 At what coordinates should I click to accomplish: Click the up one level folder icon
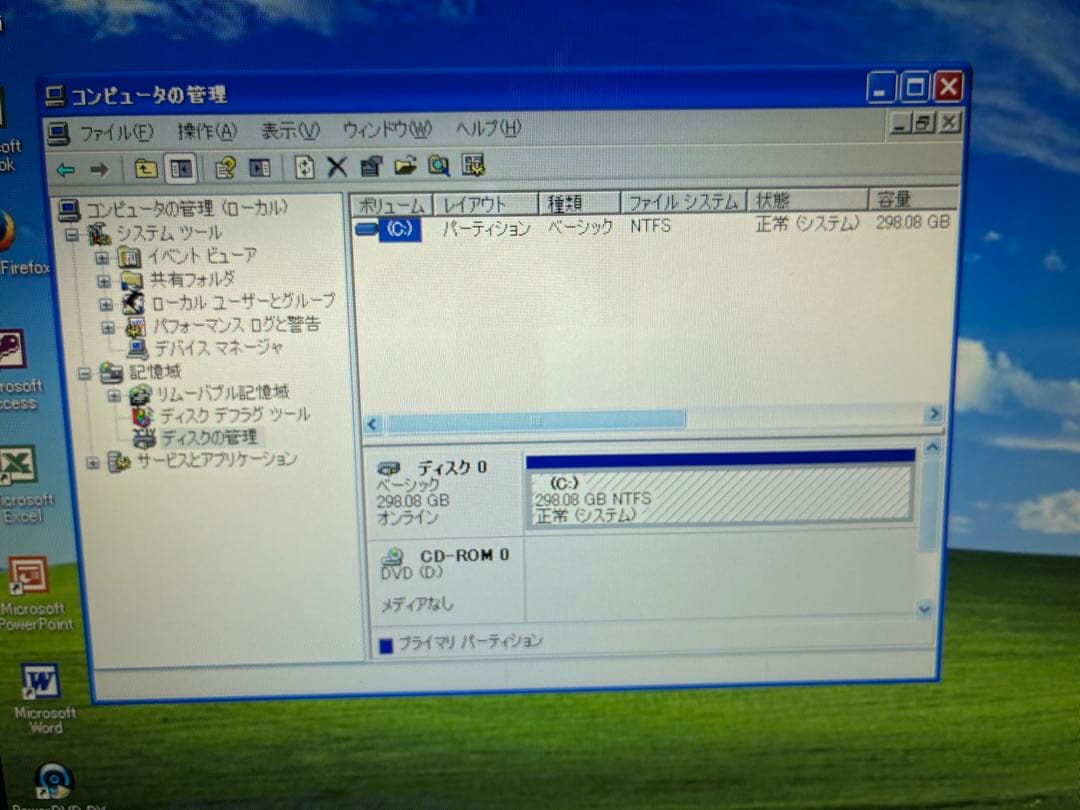click(145, 166)
